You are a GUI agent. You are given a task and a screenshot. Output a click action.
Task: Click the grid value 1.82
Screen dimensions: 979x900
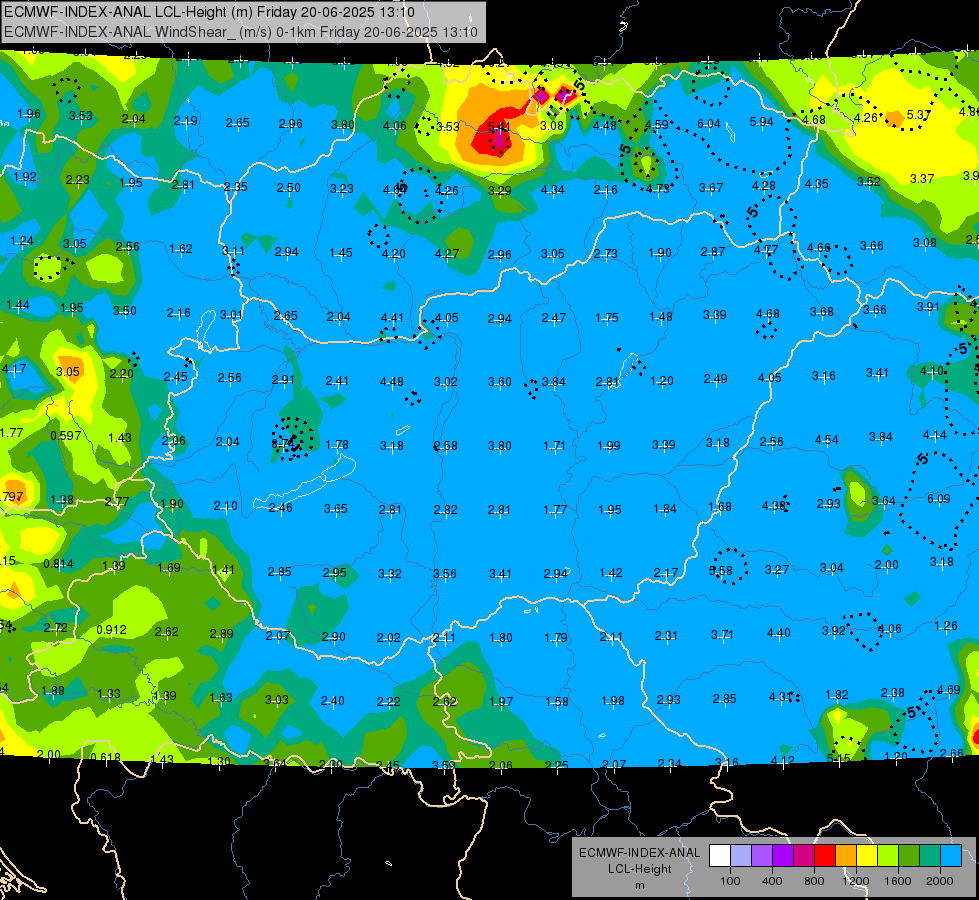[837, 695]
